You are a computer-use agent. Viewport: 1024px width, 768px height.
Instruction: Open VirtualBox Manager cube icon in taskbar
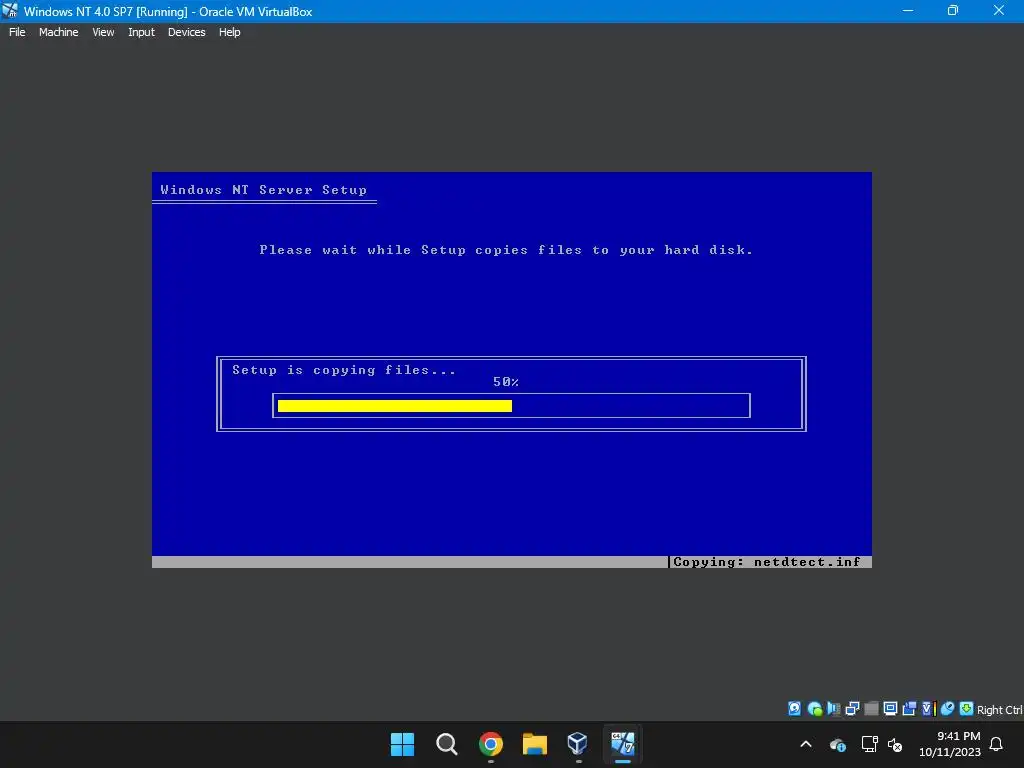pyautogui.click(x=578, y=744)
